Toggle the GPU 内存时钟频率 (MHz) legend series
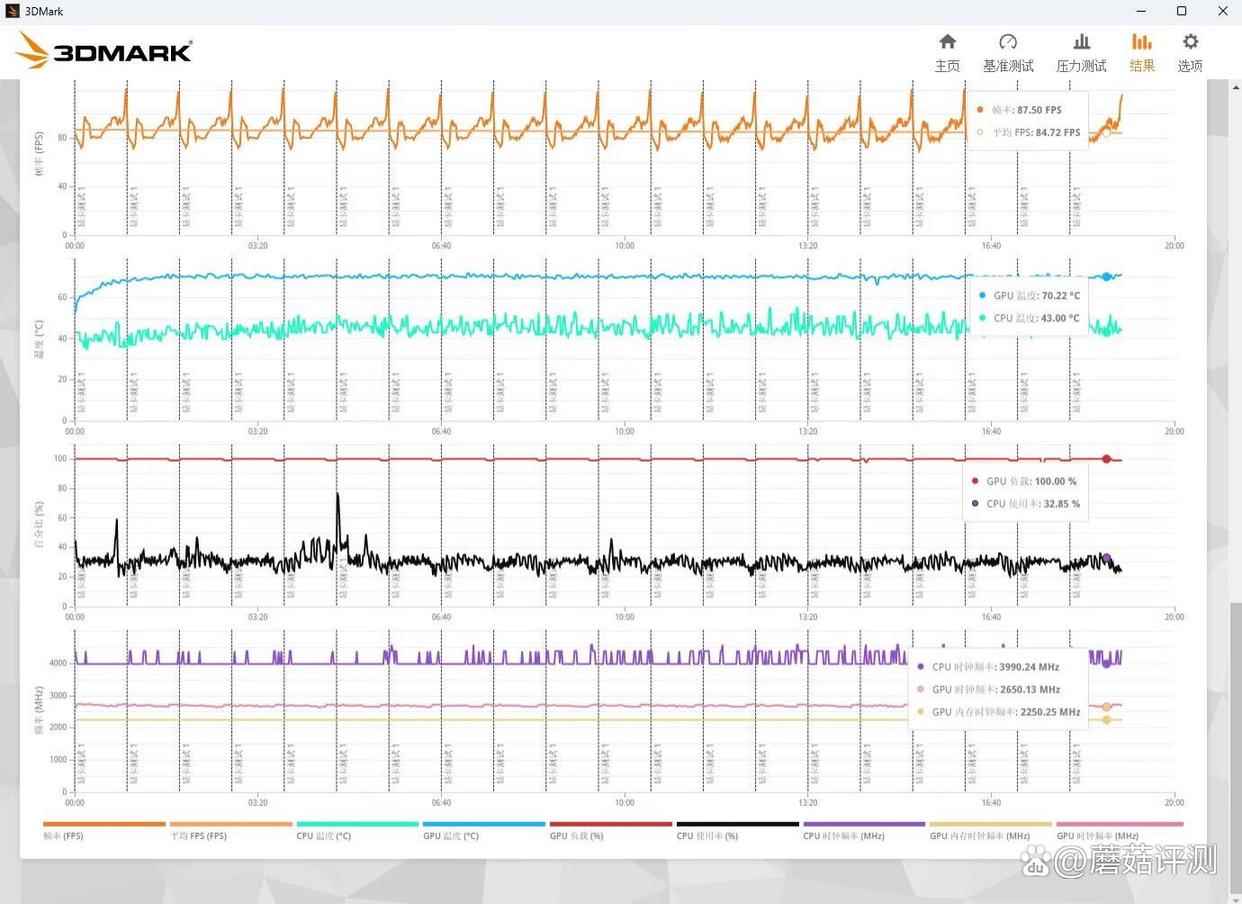Image resolution: width=1242 pixels, height=904 pixels. pyautogui.click(x=991, y=830)
